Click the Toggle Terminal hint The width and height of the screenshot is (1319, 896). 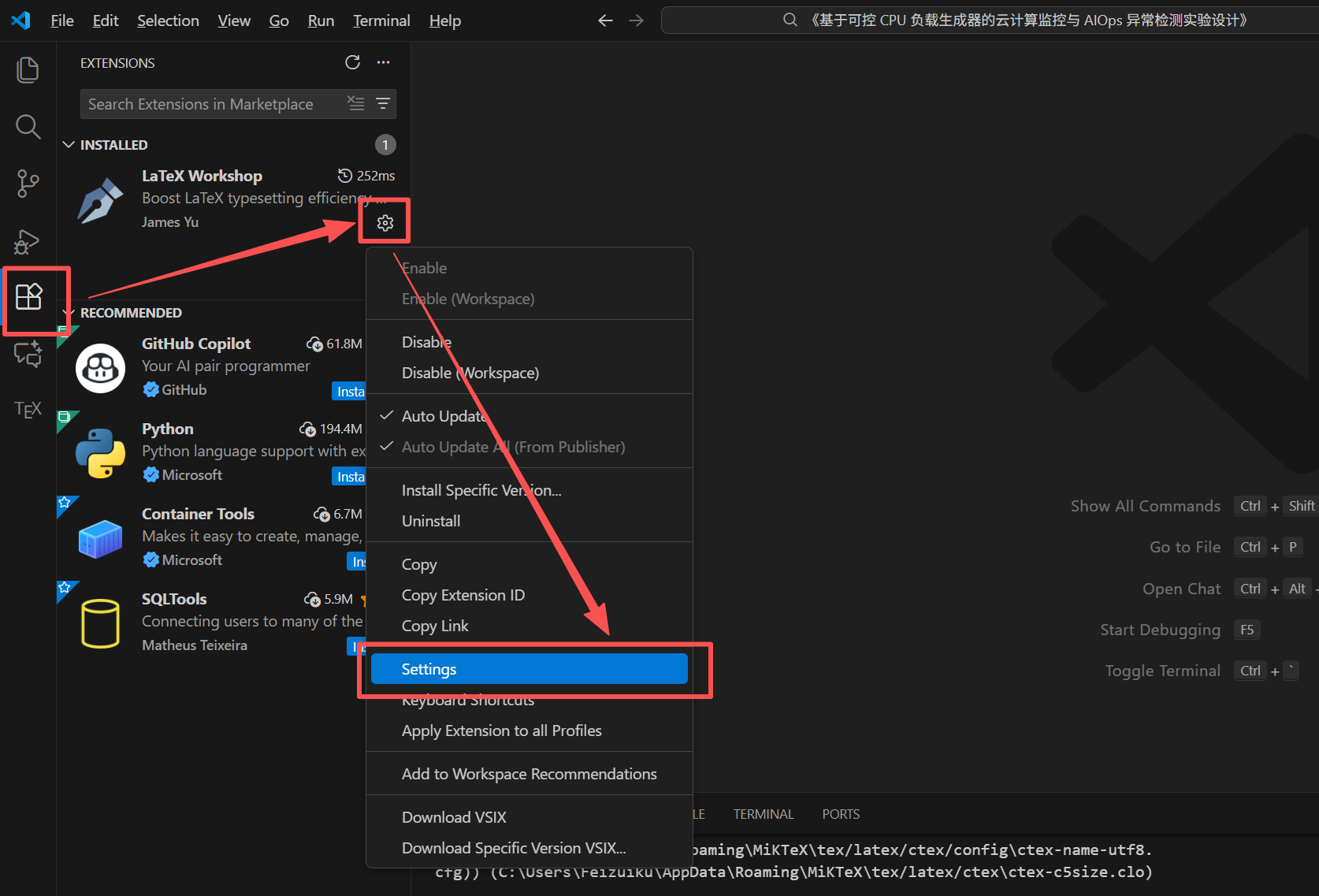point(1162,671)
